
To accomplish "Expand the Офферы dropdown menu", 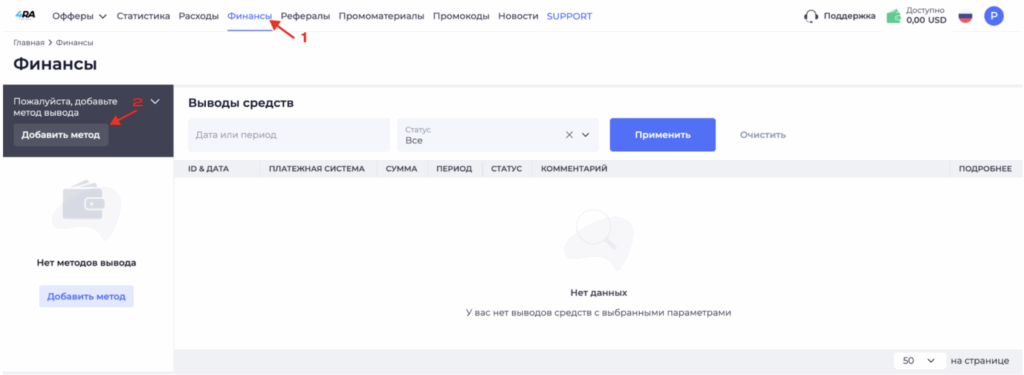I will click(79, 16).
